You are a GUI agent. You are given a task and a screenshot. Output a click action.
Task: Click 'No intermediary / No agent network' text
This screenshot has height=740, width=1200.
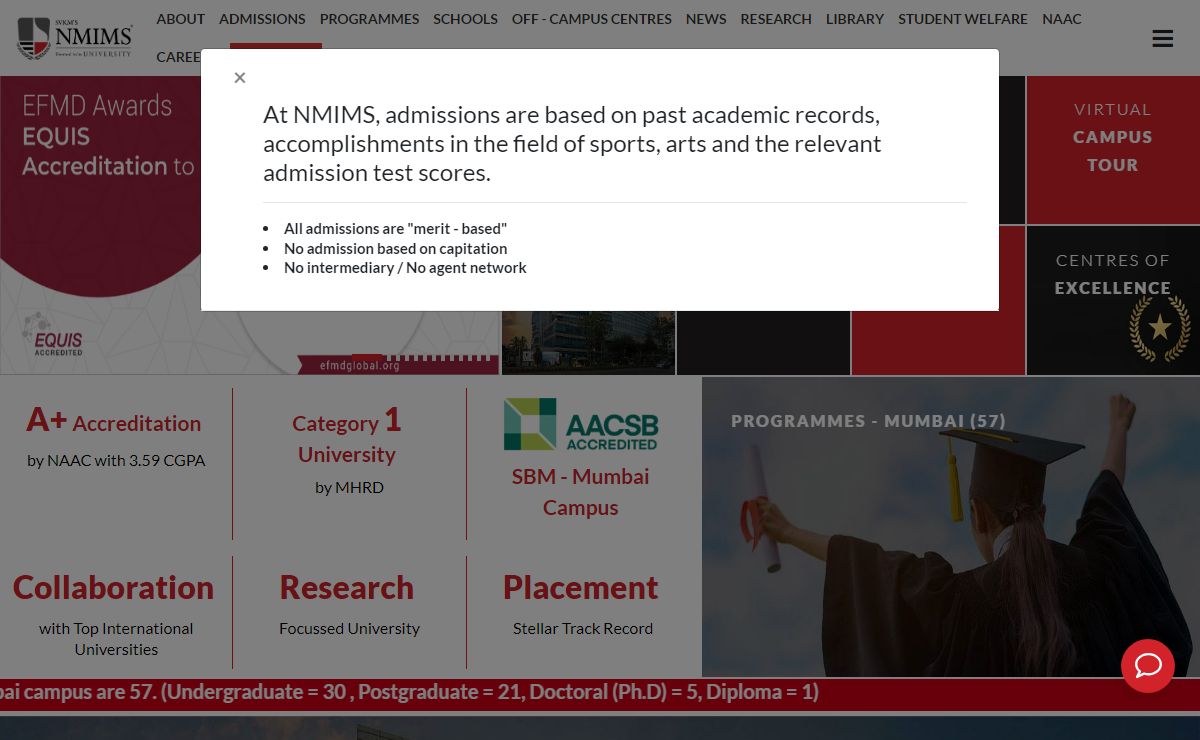pyautogui.click(x=405, y=268)
